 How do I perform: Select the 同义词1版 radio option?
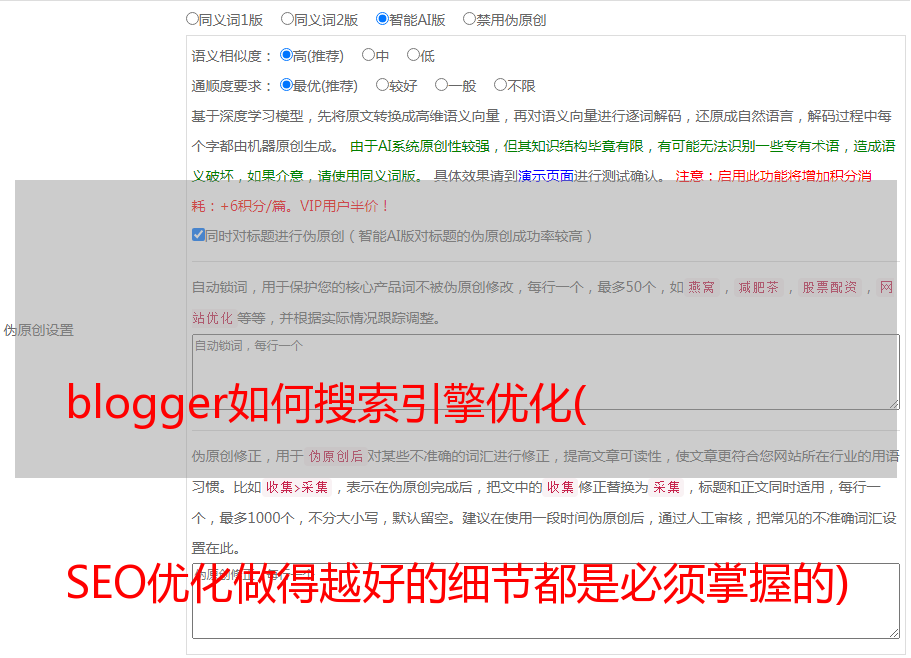click(192, 19)
